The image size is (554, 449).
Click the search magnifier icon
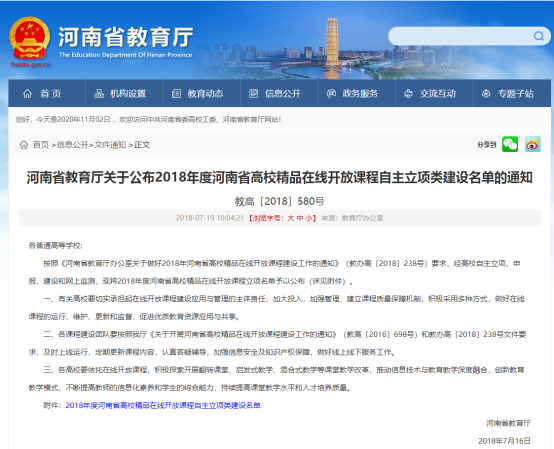click(538, 36)
